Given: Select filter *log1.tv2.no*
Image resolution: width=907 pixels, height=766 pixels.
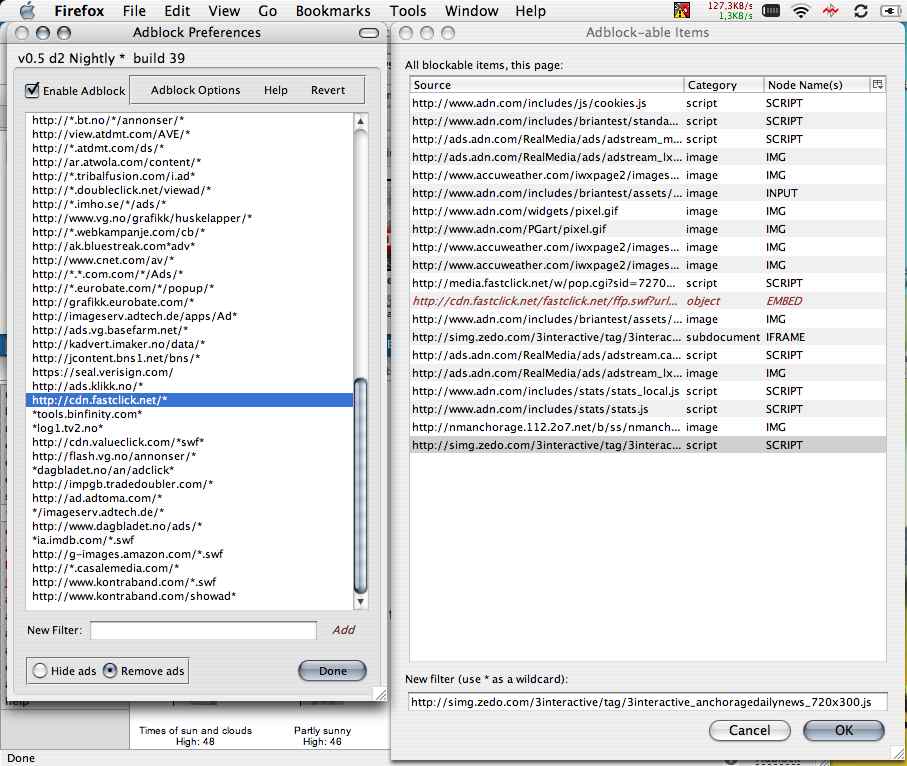Looking at the screenshot, I should click(189, 428).
